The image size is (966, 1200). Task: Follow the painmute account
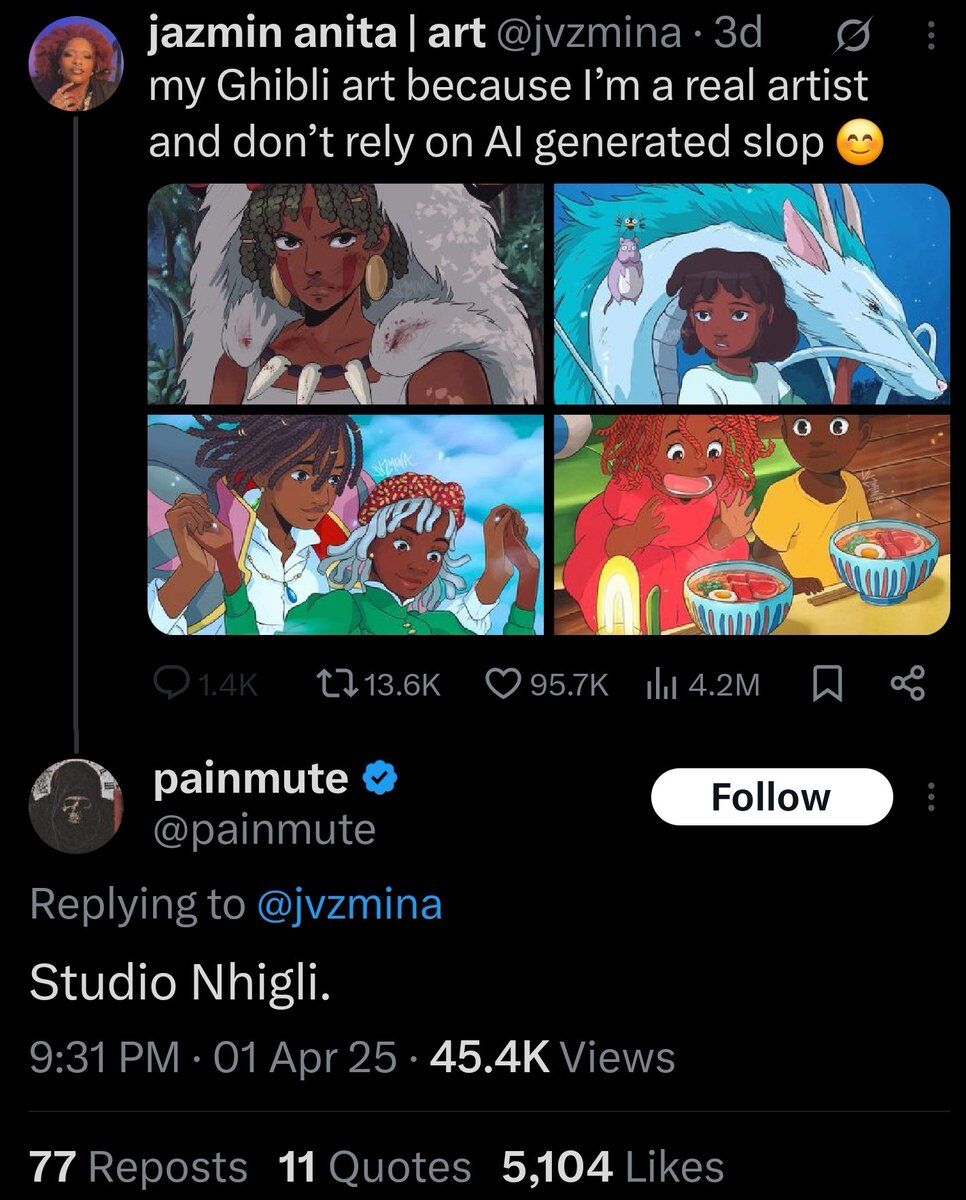click(771, 797)
